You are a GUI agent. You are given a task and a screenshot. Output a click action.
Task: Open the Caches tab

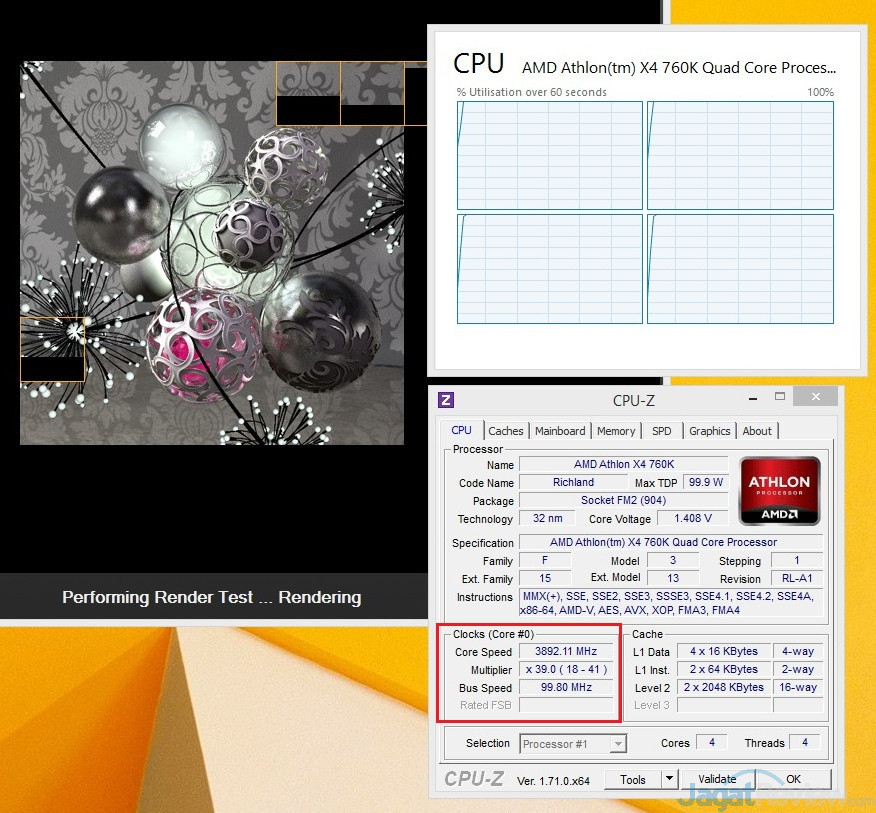(x=505, y=431)
